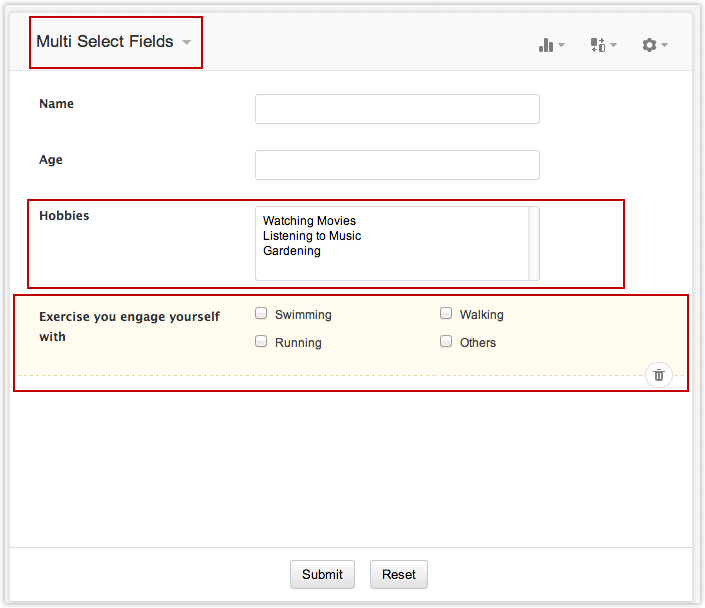The width and height of the screenshot is (705, 608).
Task: Select the Others checkbox
Action: 446,341
